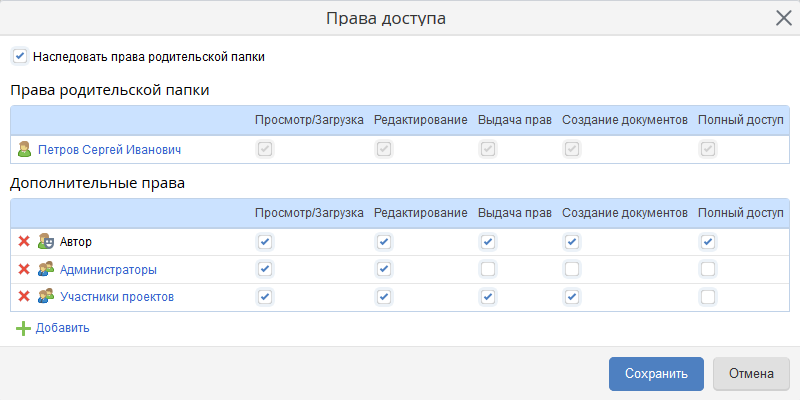800x400 pixels.
Task: Enable Выдача прав for Администраторы
Action: coord(488,269)
